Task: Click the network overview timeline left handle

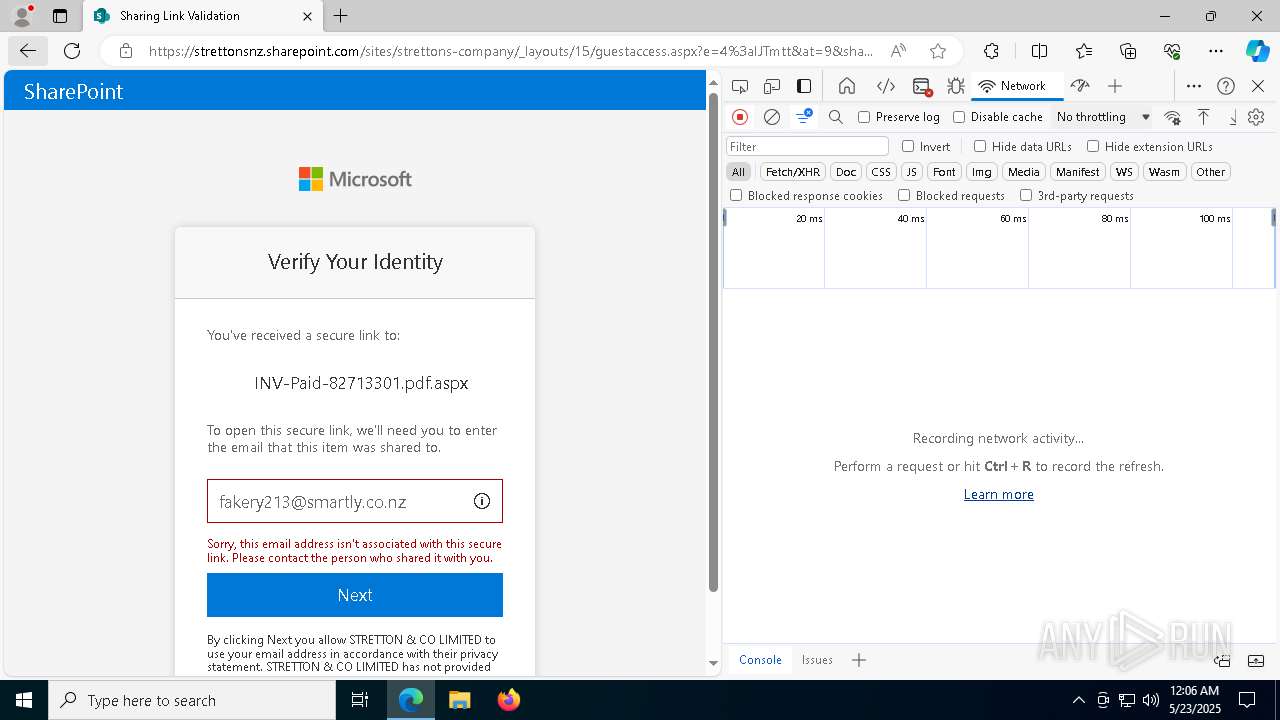Action: 725,216
